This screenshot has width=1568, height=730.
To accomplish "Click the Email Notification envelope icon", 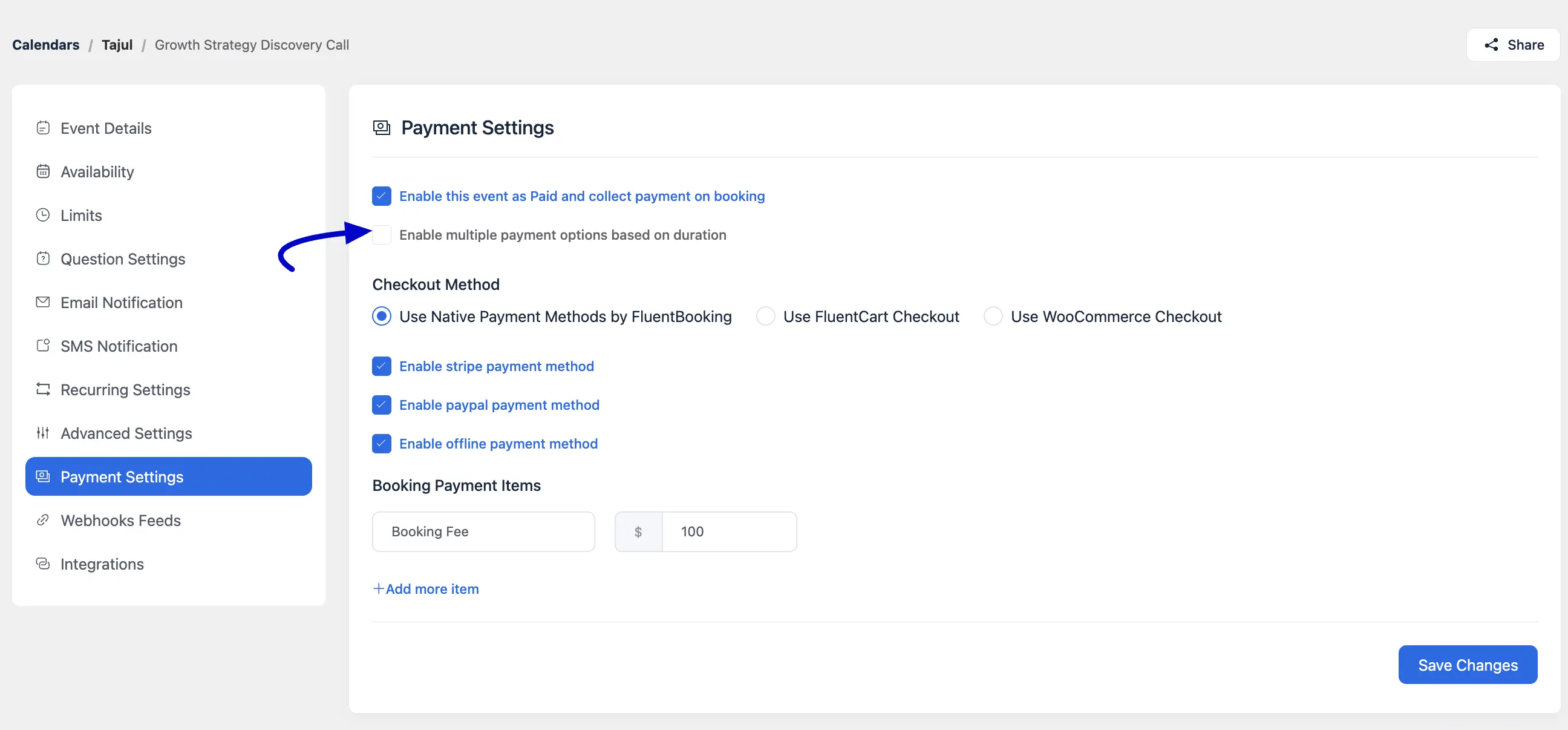I will 42,302.
